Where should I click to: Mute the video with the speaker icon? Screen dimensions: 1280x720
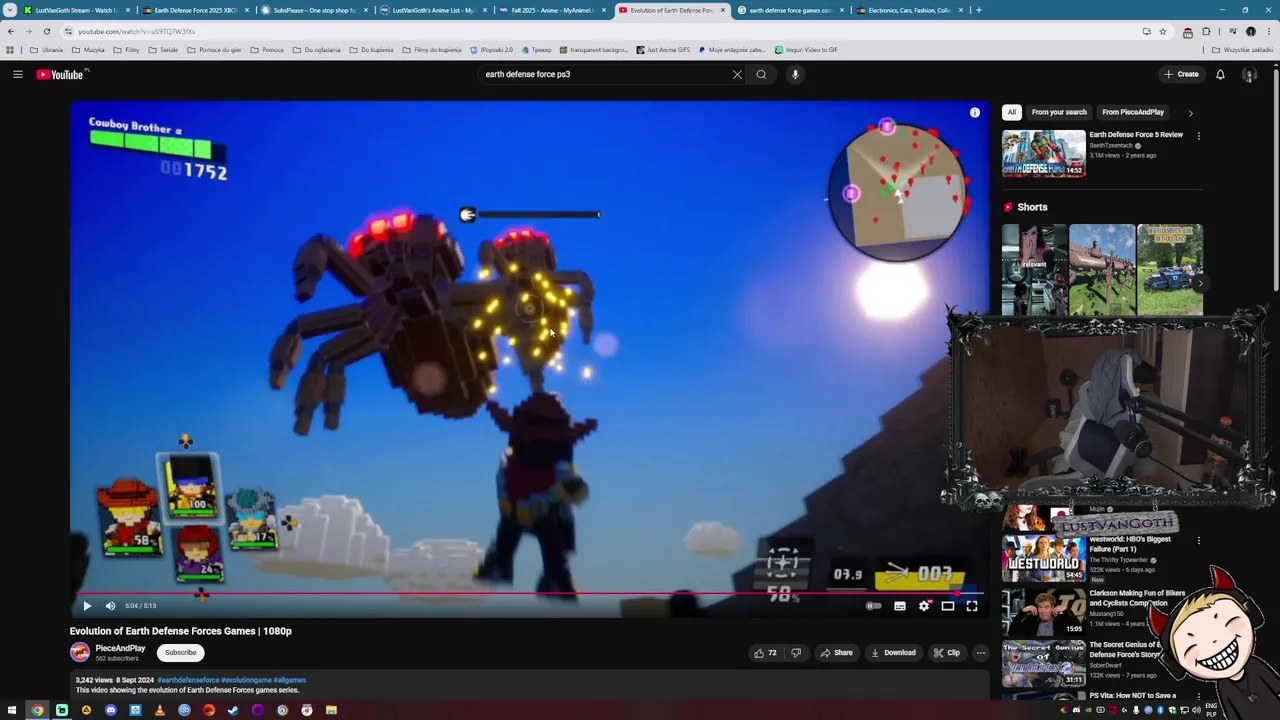coord(110,605)
